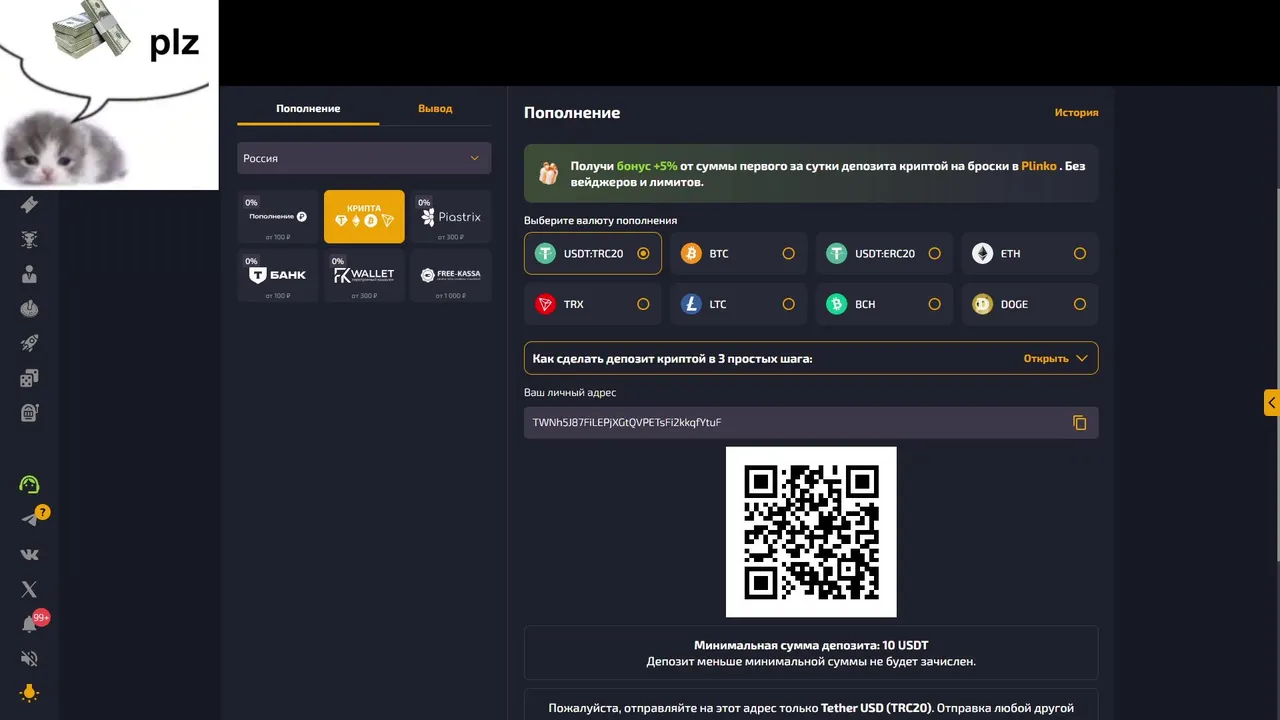Open the green support headset icon
The width and height of the screenshot is (1280, 720).
(x=29, y=485)
